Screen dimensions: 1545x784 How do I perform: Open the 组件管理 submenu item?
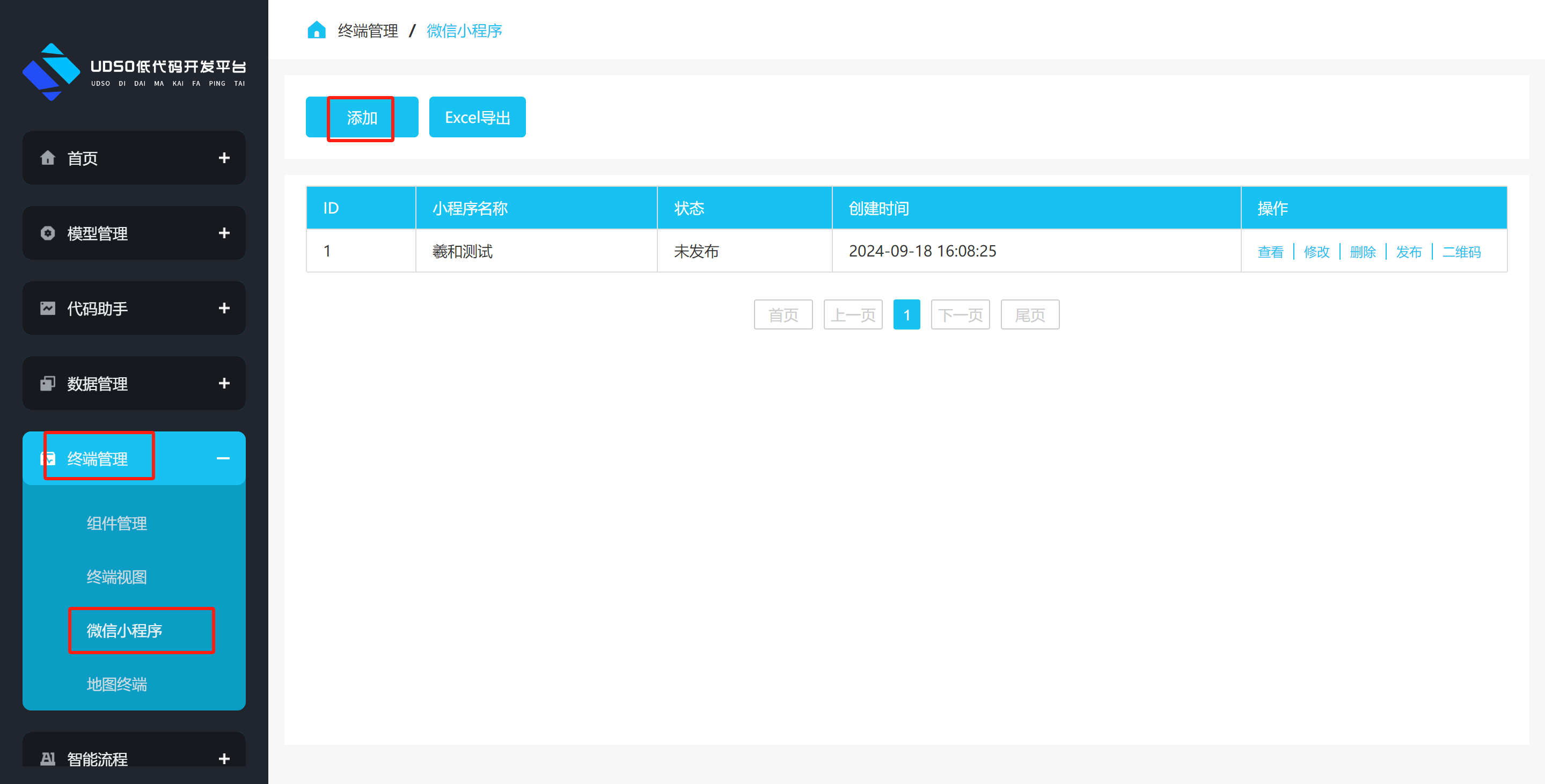116,523
